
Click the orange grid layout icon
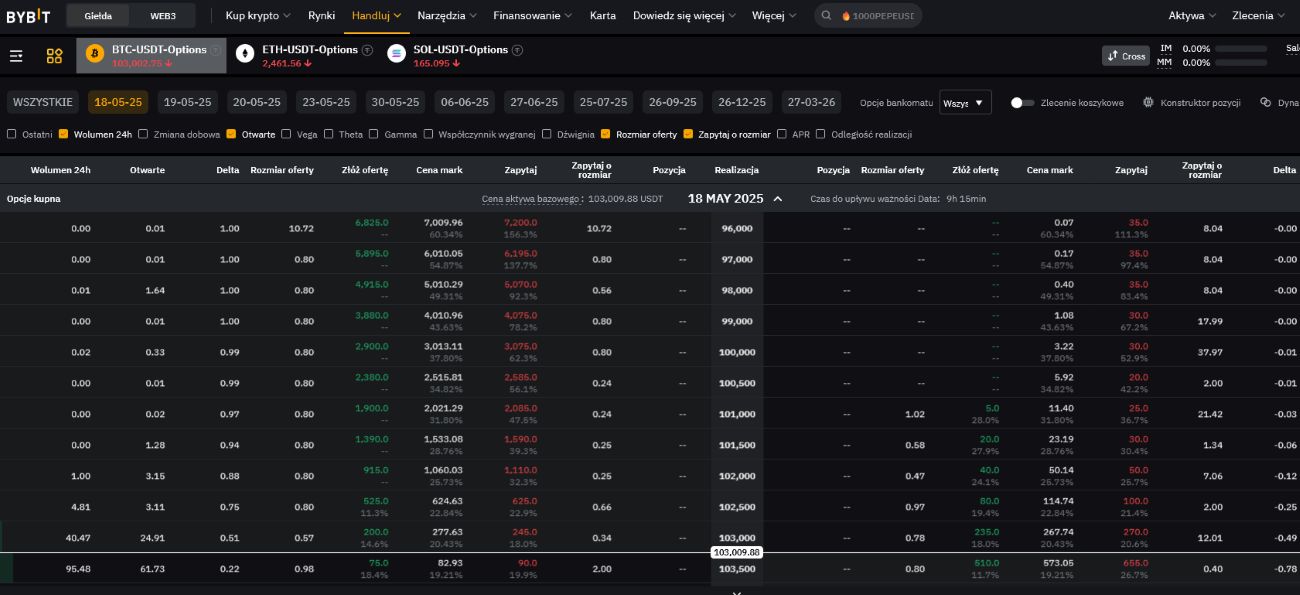tap(54, 56)
